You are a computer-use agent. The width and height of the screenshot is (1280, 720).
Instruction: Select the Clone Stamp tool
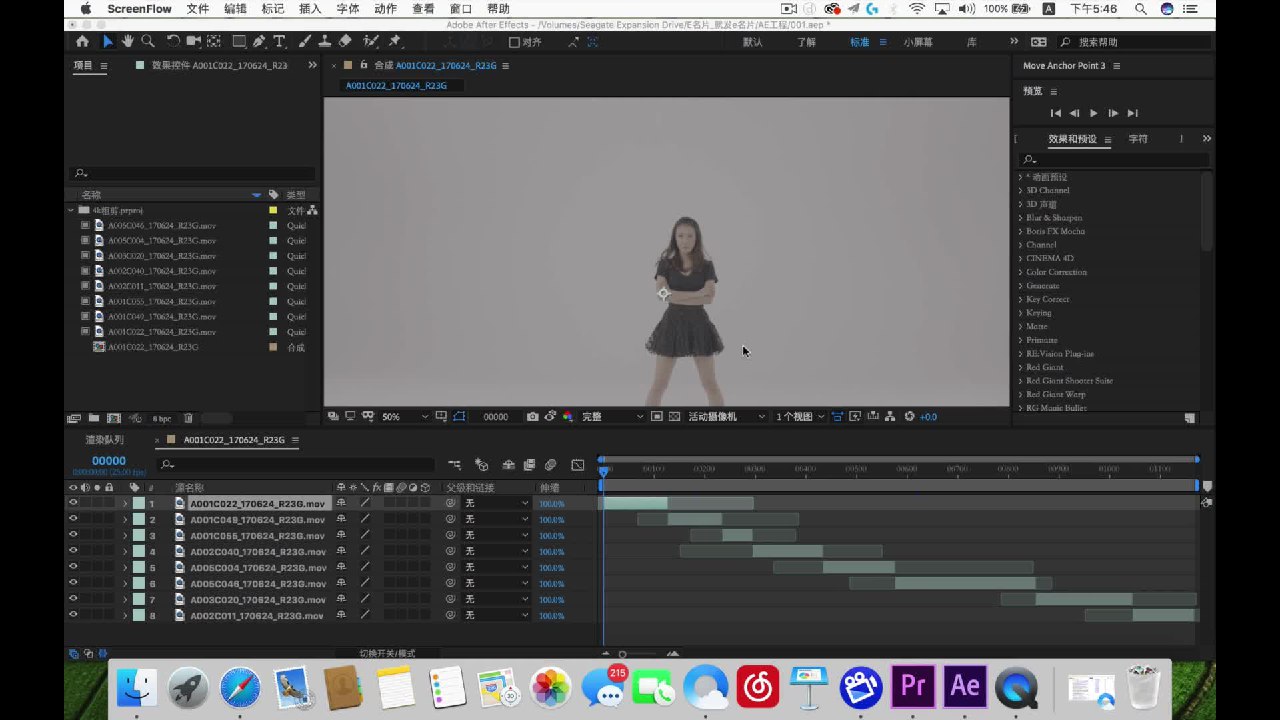click(x=325, y=42)
